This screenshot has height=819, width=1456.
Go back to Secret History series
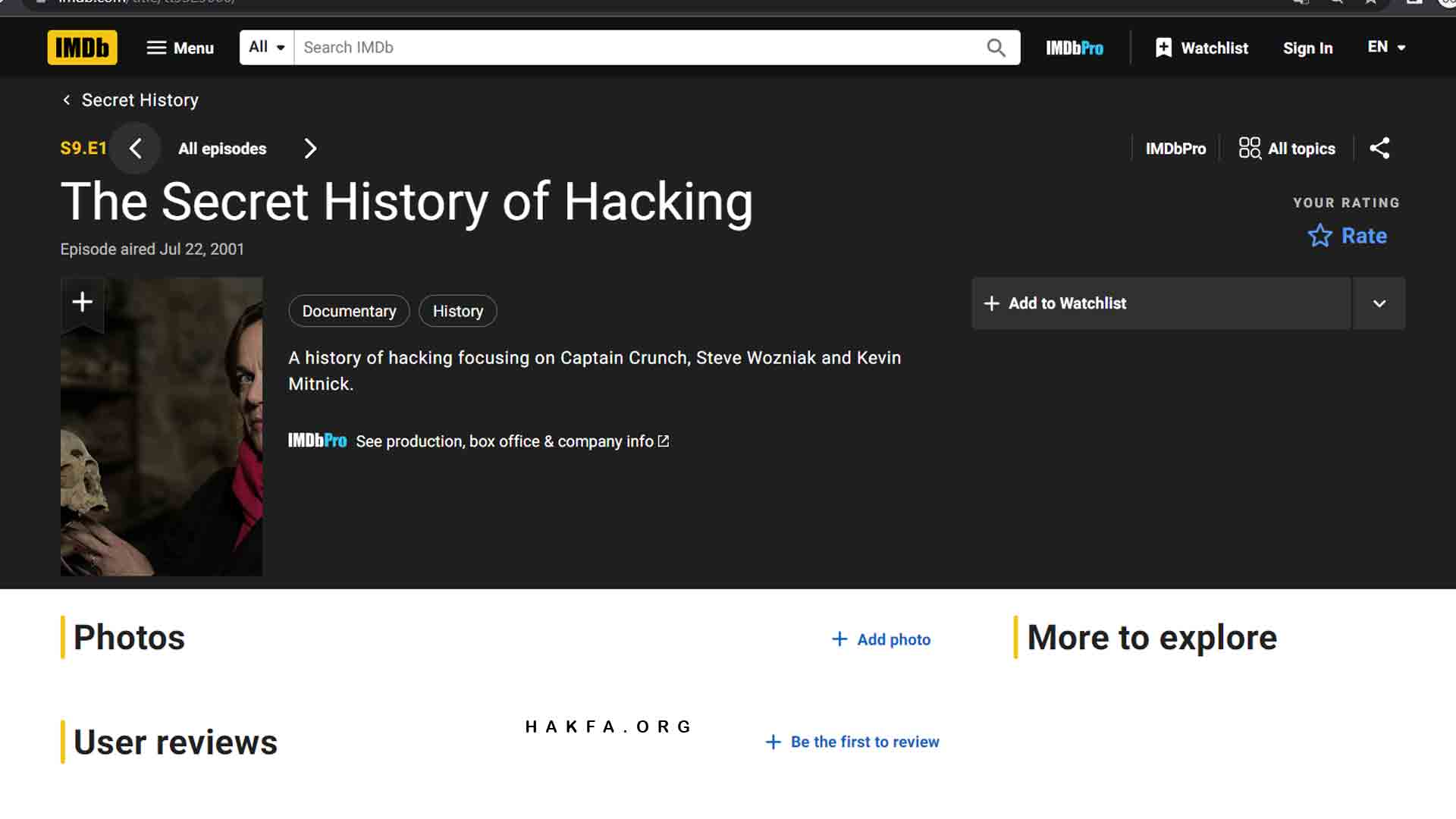[130, 100]
